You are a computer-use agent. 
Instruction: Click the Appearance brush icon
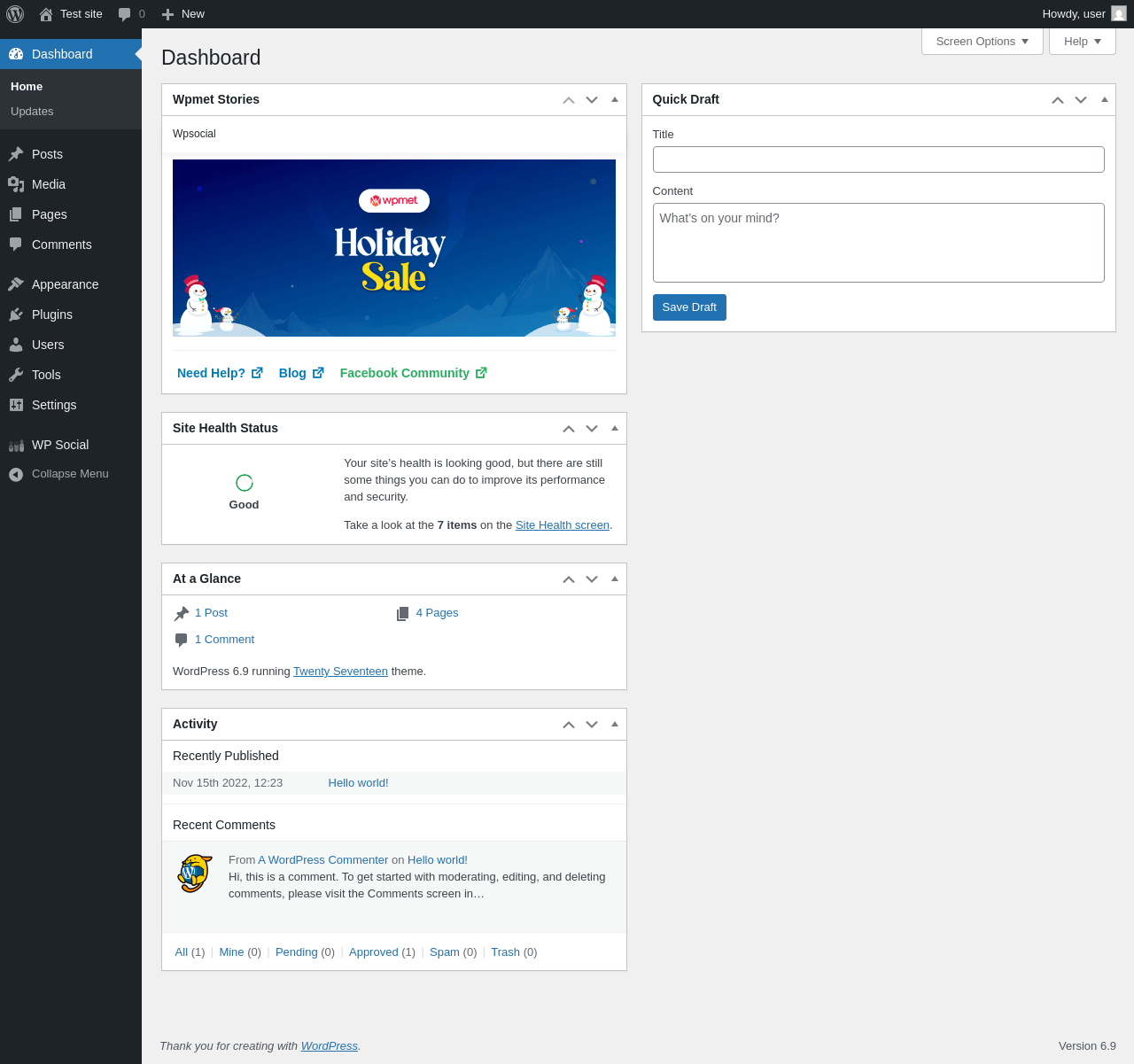pyautogui.click(x=16, y=284)
